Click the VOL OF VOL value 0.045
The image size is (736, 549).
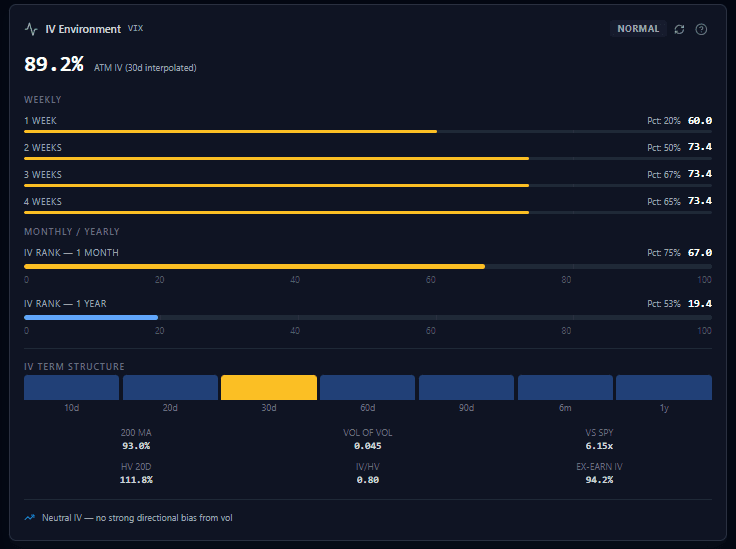tap(368, 446)
